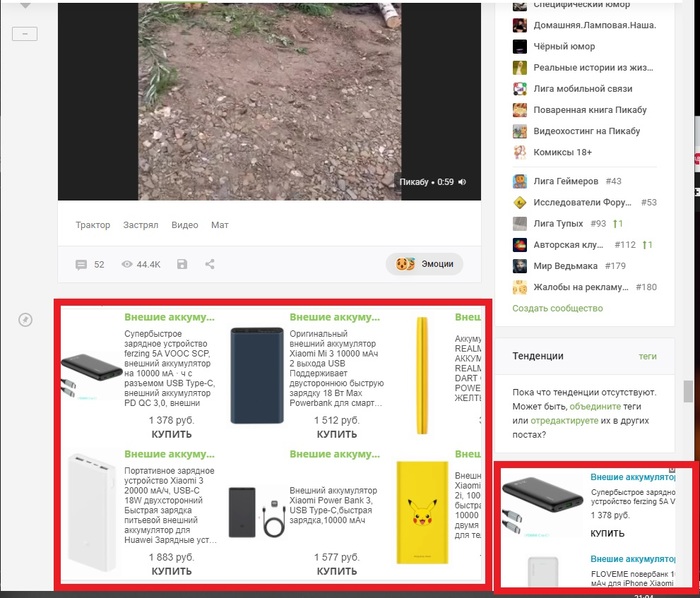
Task: Open Домашняя.Ламповая.Наша. community
Action: click(x=595, y=25)
